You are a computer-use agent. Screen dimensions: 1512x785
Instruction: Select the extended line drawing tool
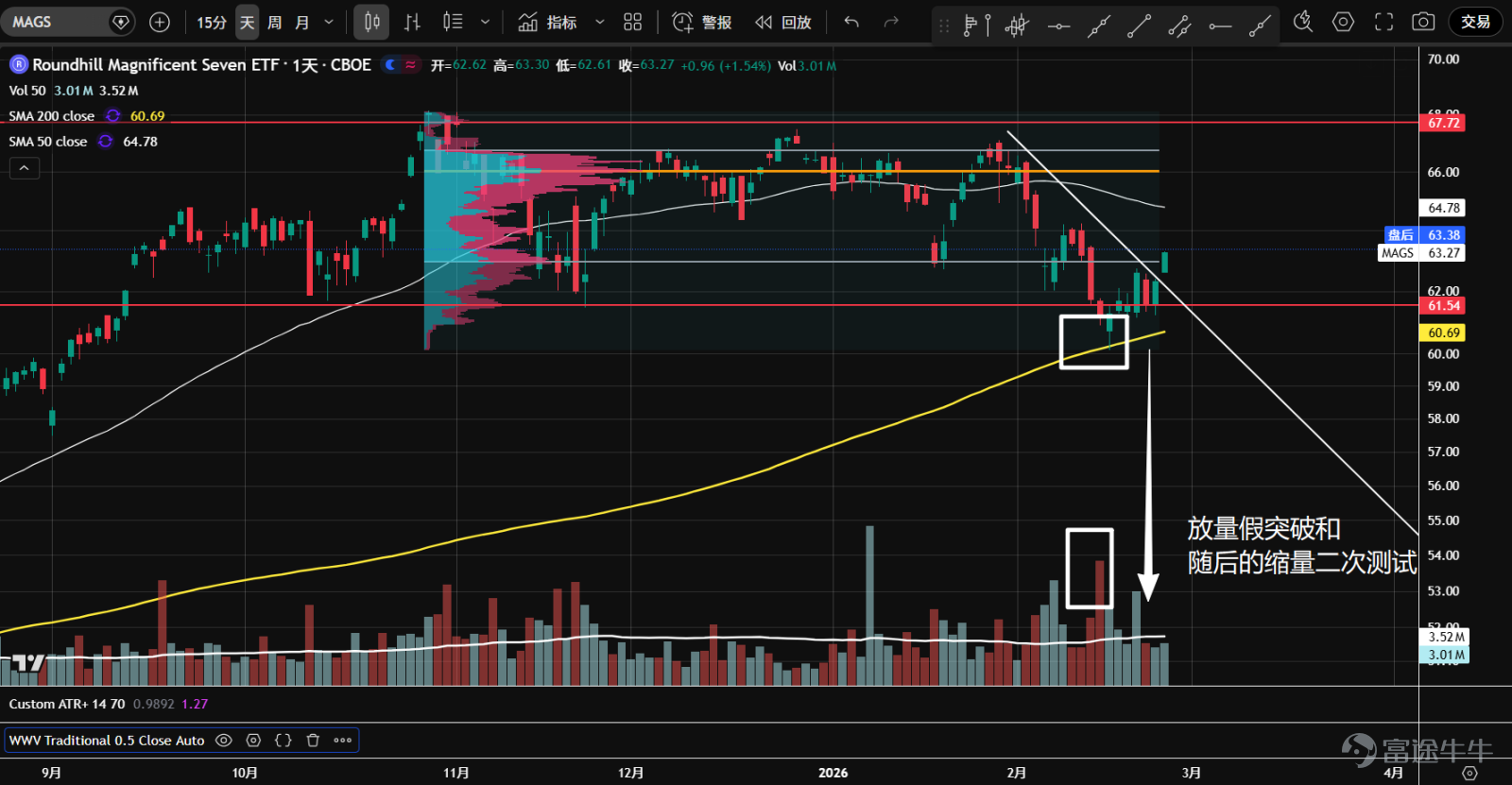[x=1098, y=26]
